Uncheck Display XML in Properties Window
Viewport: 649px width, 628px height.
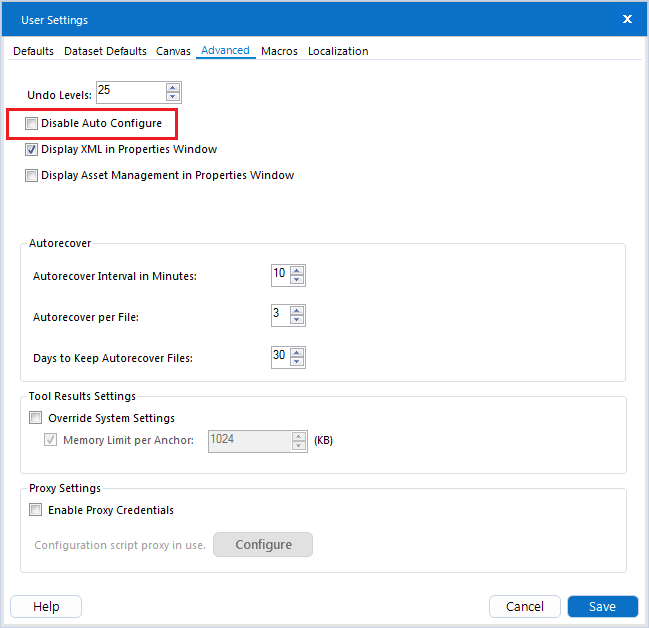tap(32, 150)
